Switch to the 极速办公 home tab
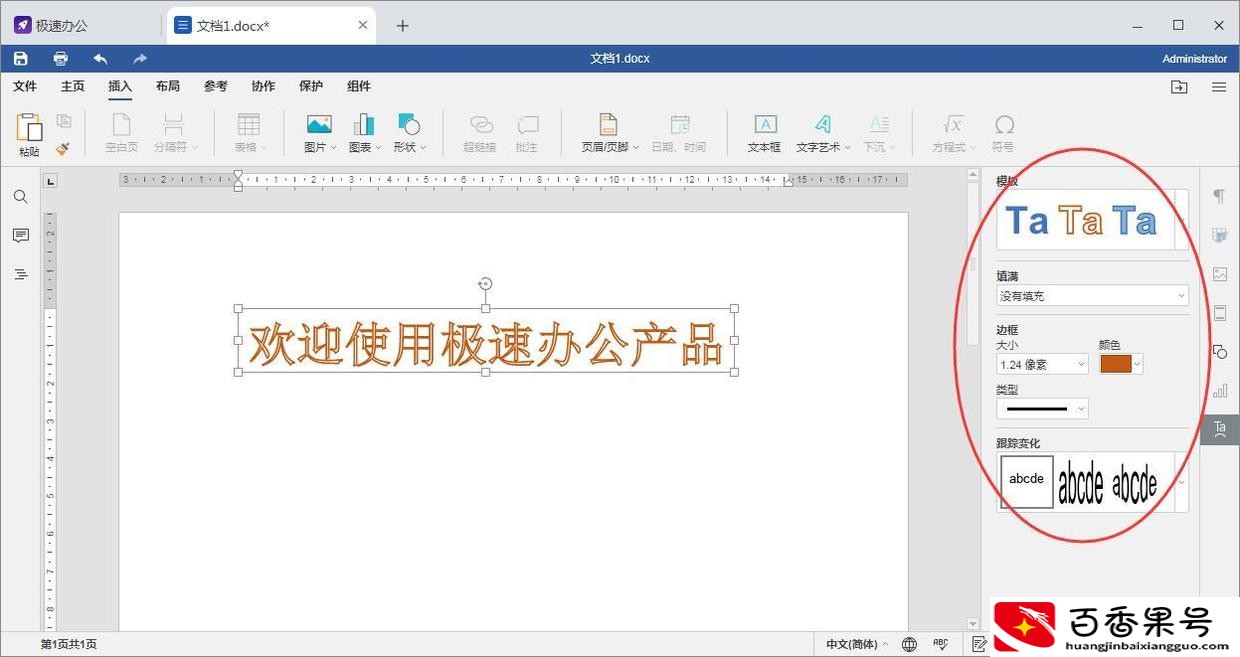The height and width of the screenshot is (657, 1240). [63, 25]
